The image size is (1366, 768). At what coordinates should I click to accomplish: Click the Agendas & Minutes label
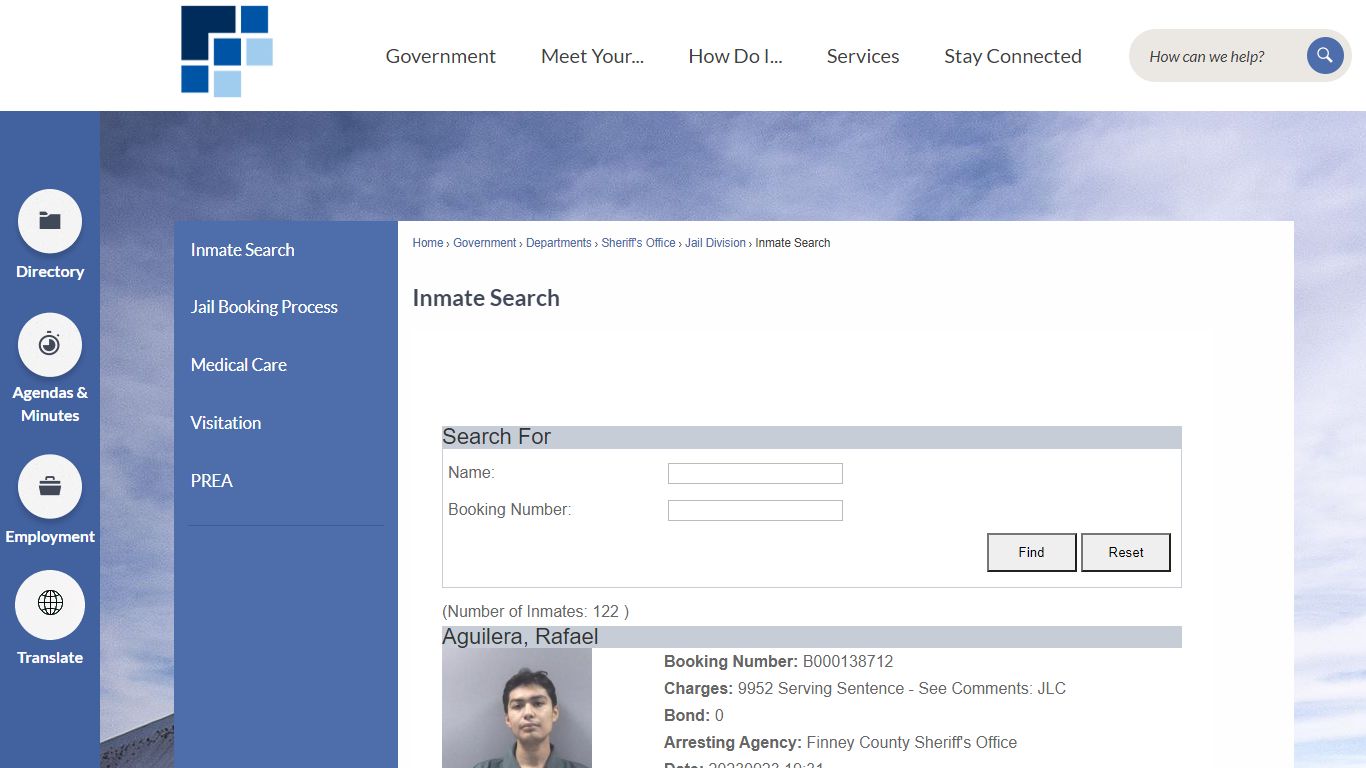pyautogui.click(x=50, y=404)
